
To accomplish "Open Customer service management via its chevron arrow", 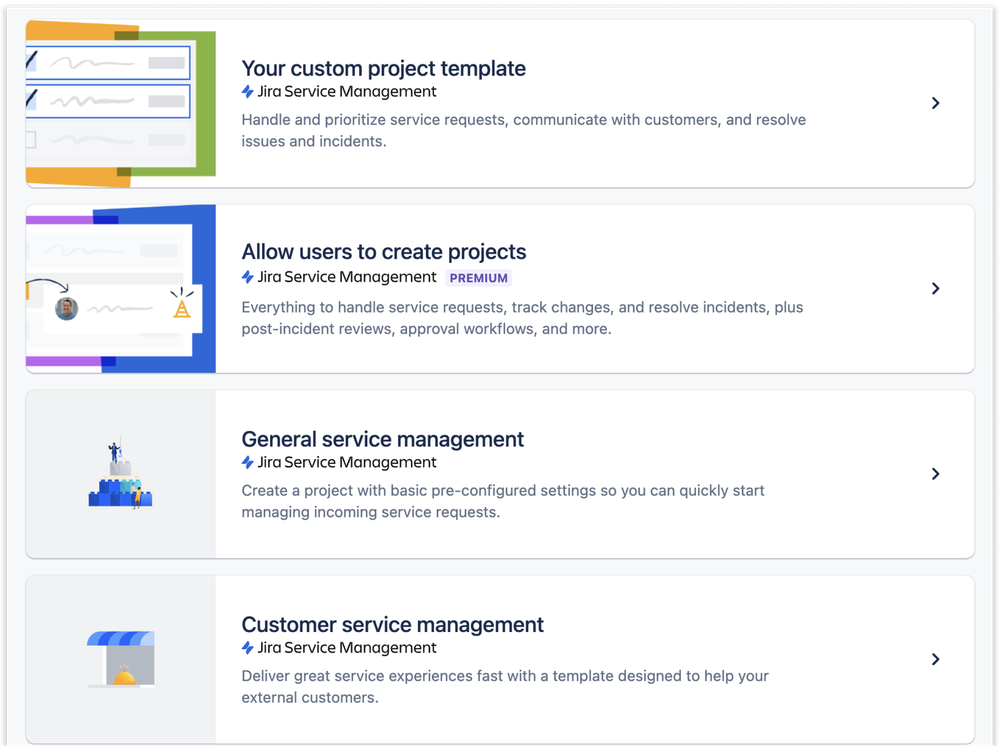I will (936, 659).
